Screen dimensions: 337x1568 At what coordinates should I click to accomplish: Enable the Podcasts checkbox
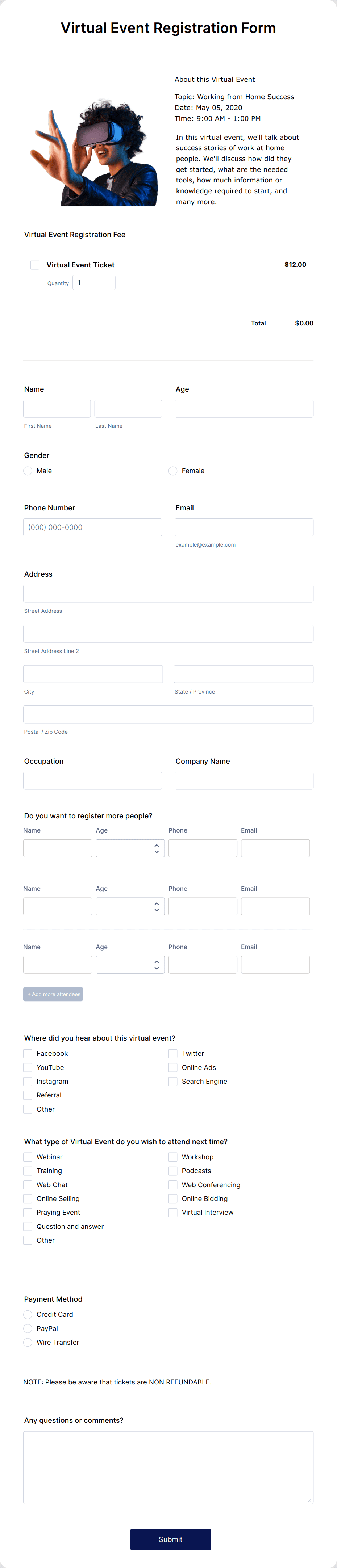(x=173, y=1171)
